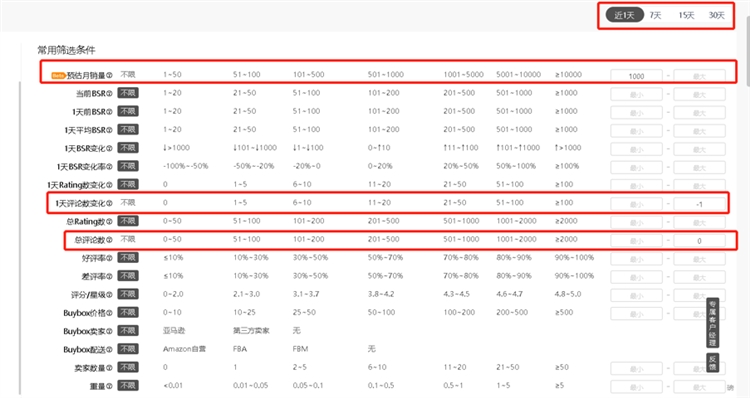Choose FBM under Buybox配送

[300, 349]
